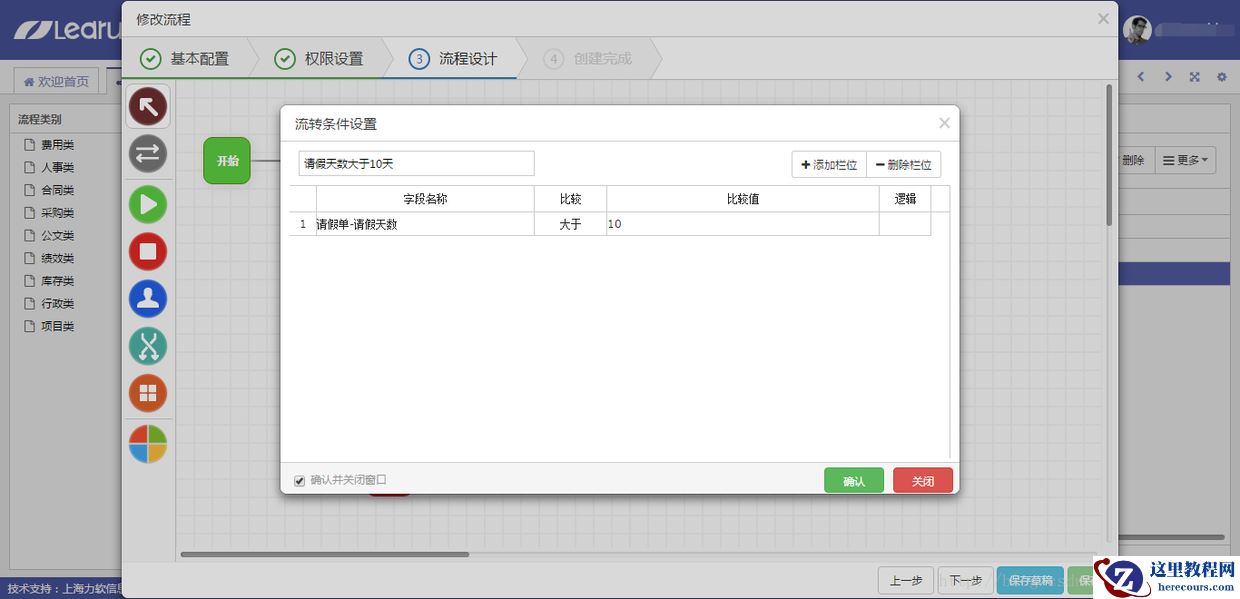The width and height of the screenshot is (1240, 599).
Task: Select 采购类 in the category tree
Action: (57, 213)
